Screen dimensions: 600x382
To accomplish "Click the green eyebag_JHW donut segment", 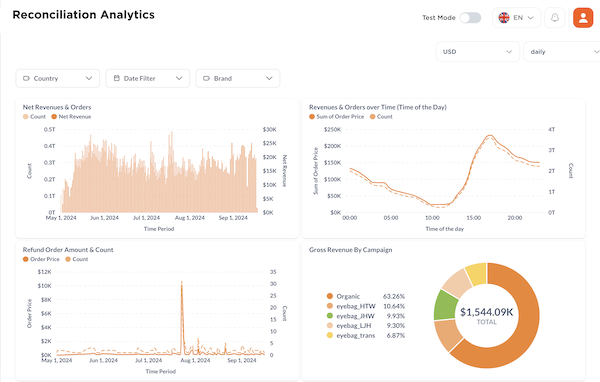I will (x=445, y=305).
